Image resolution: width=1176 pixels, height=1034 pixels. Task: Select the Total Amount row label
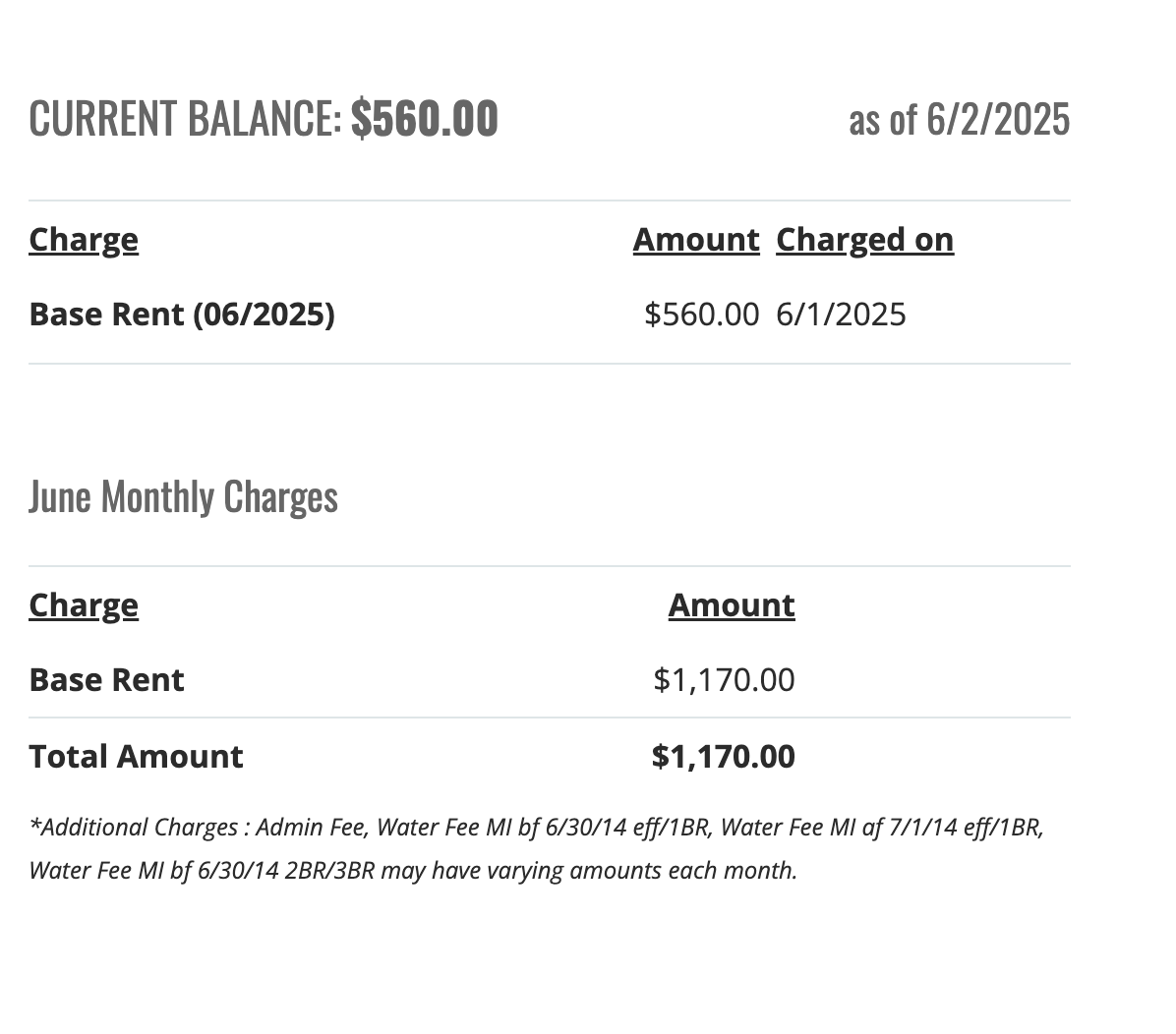pos(136,757)
